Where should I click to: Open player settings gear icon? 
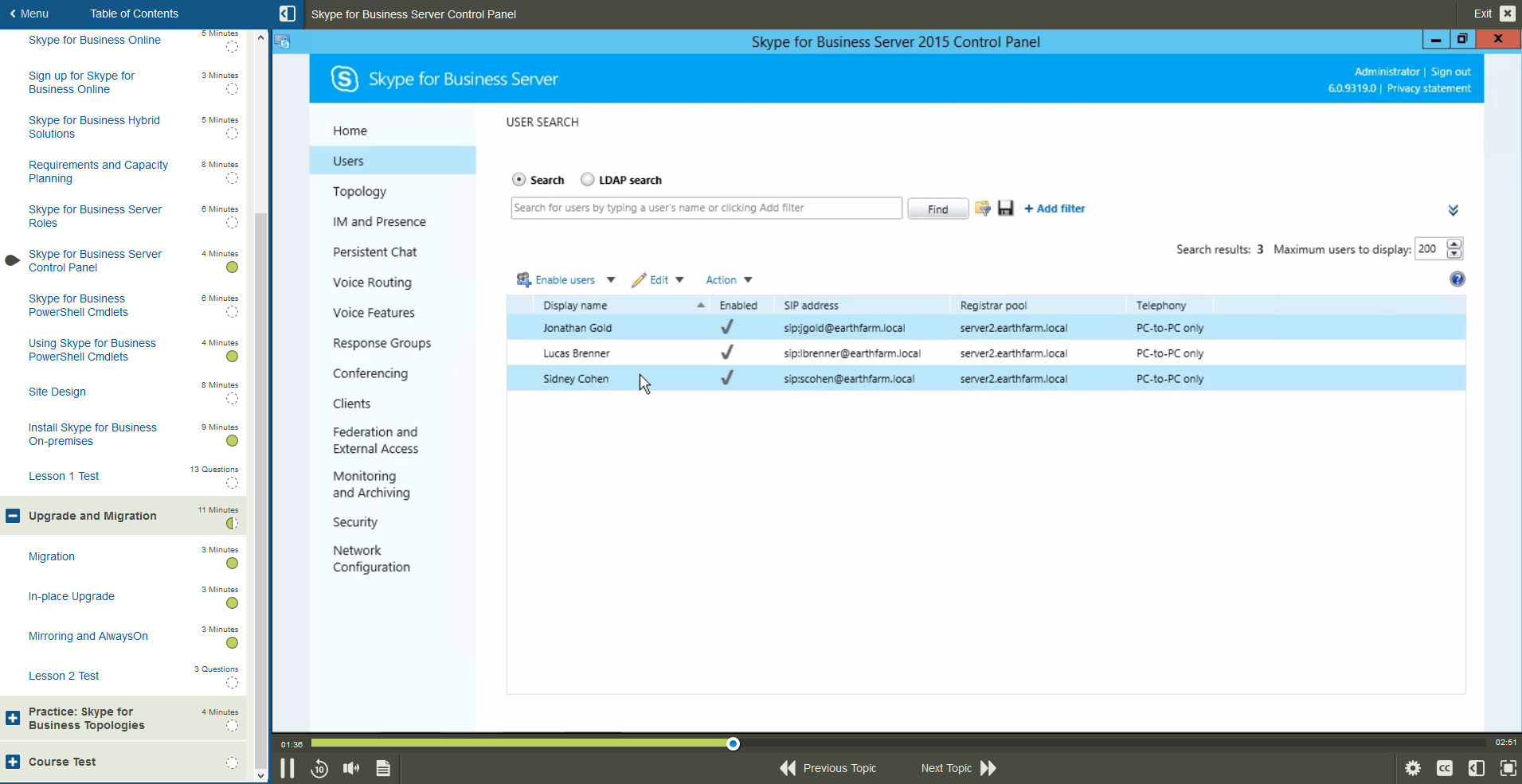[x=1413, y=768]
